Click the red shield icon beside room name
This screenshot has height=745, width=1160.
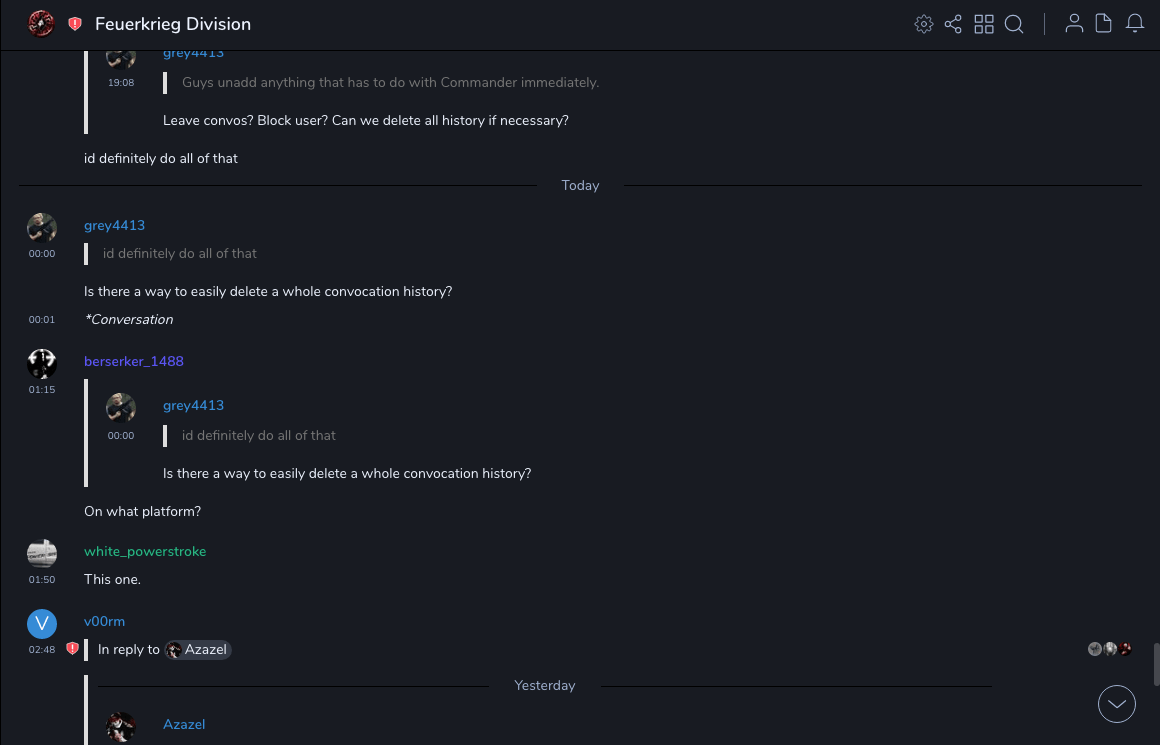(75, 24)
